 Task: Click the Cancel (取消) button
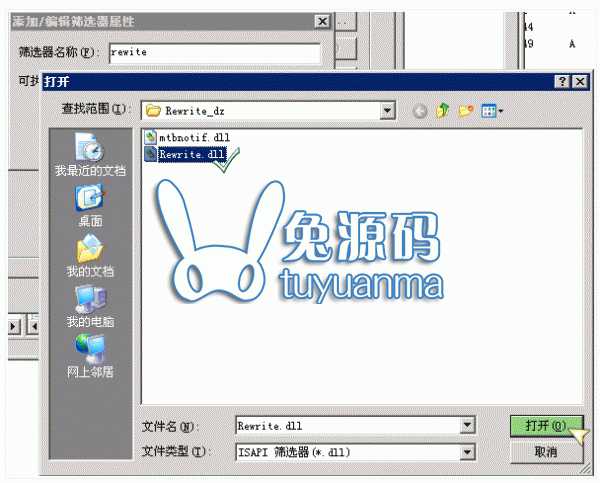(x=546, y=452)
